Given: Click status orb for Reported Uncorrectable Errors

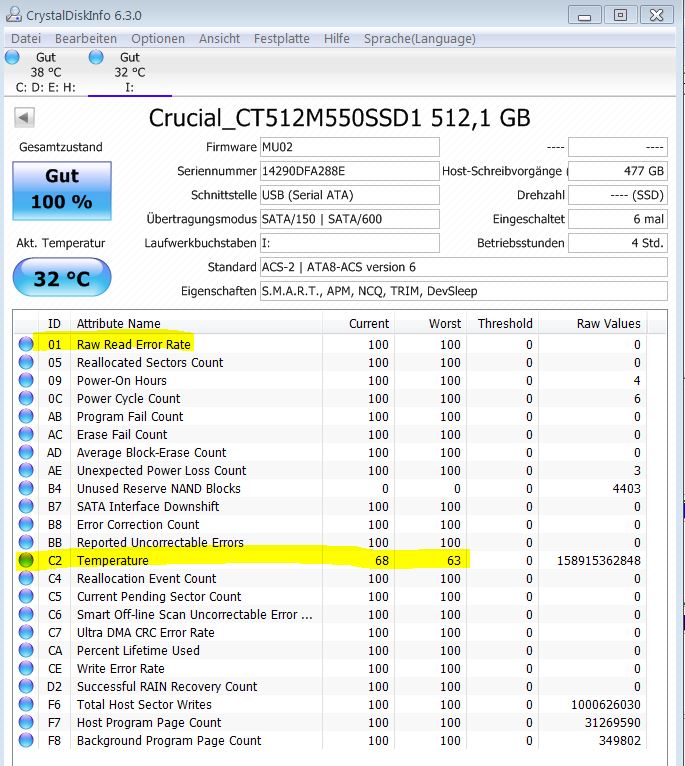Looking at the screenshot, I should pyautogui.click(x=26, y=542).
